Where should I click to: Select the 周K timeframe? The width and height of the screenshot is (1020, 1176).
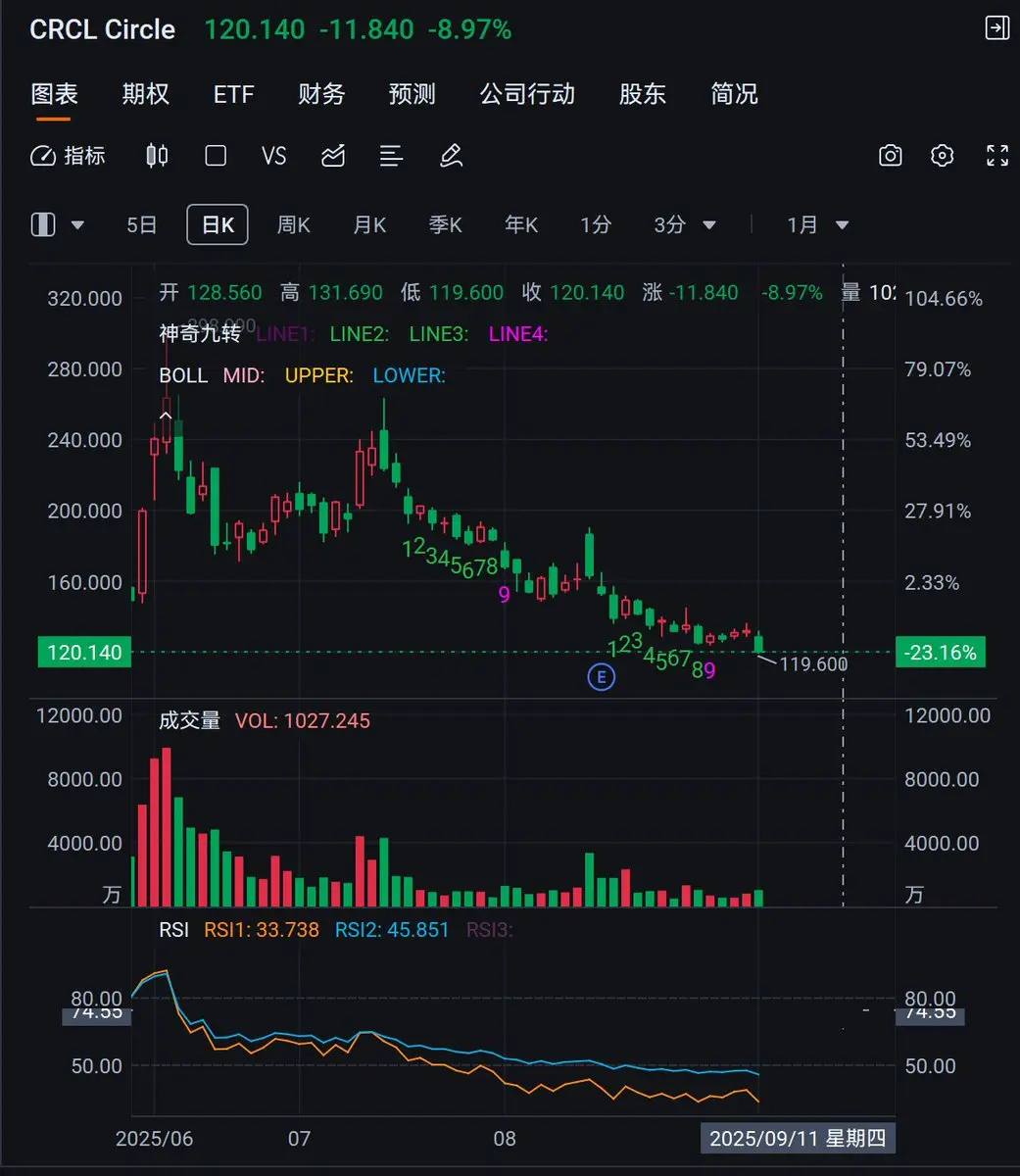[x=294, y=225]
